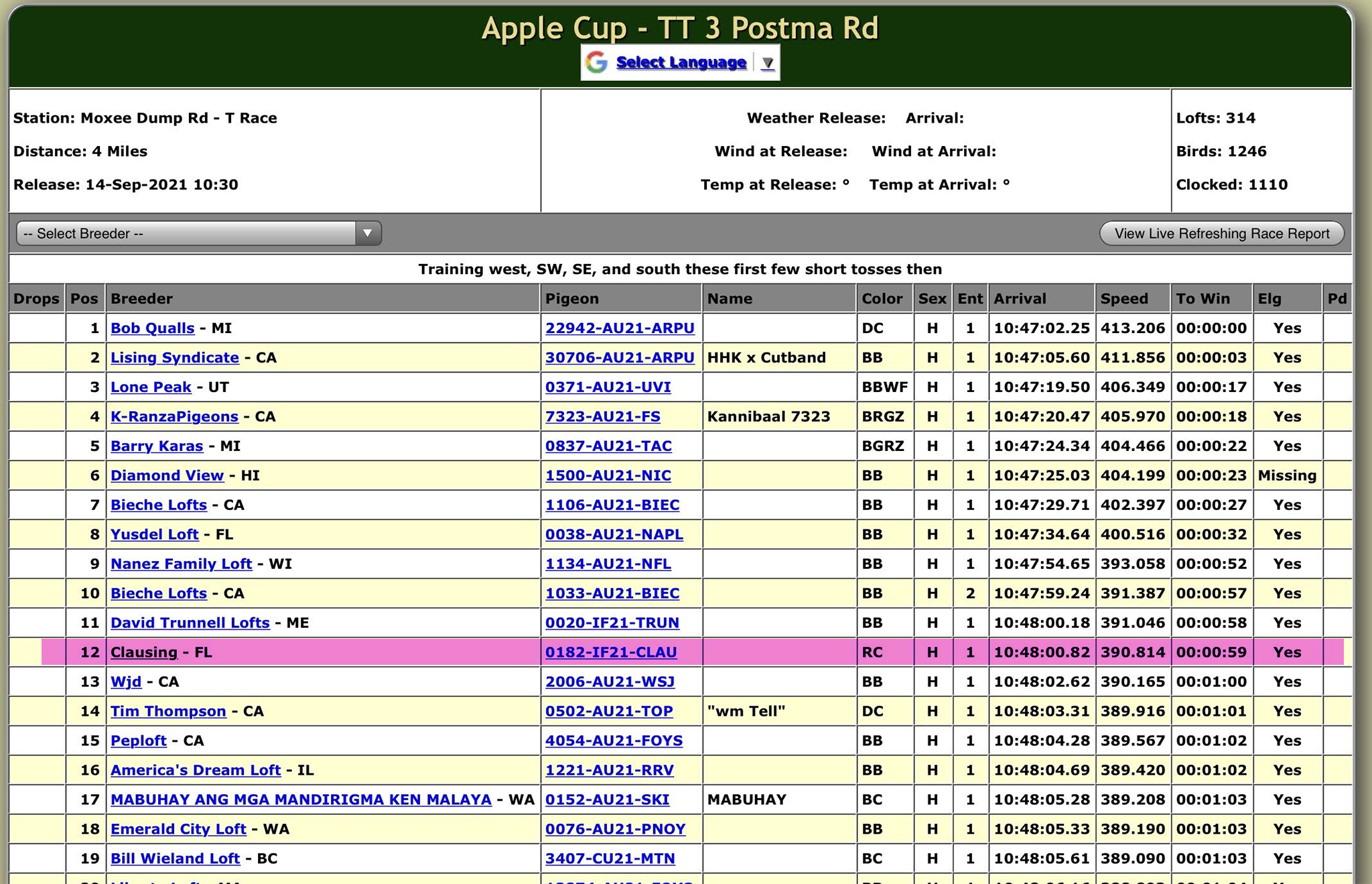Viewport: 1372px width, 884px height.
Task: Click Emerald City Loft breeder link
Action: point(178,830)
